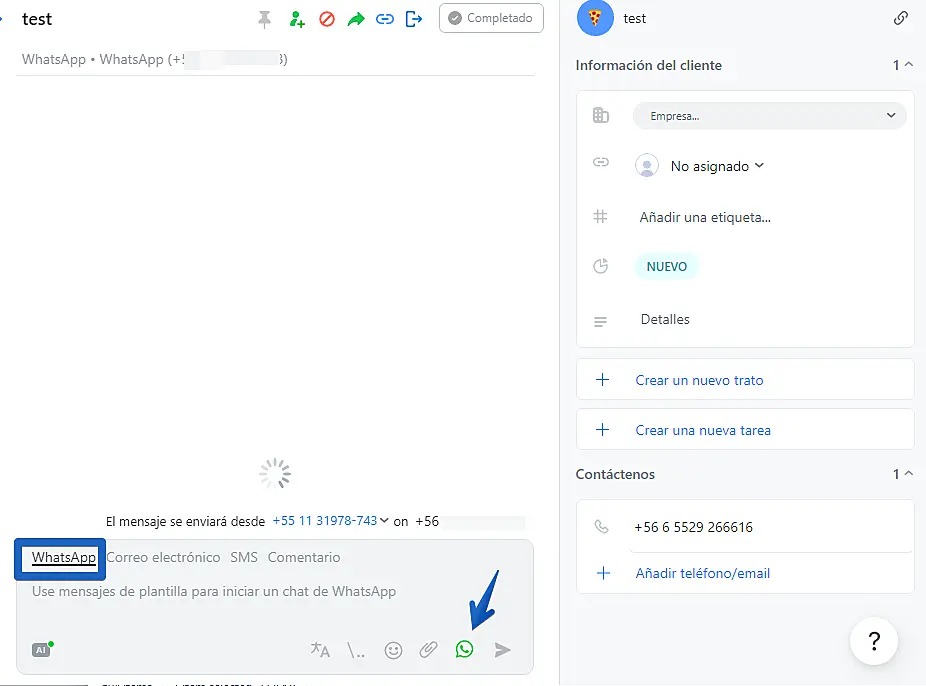926x686 pixels.
Task: Click the green add participant icon
Action: pyautogui.click(x=296, y=19)
